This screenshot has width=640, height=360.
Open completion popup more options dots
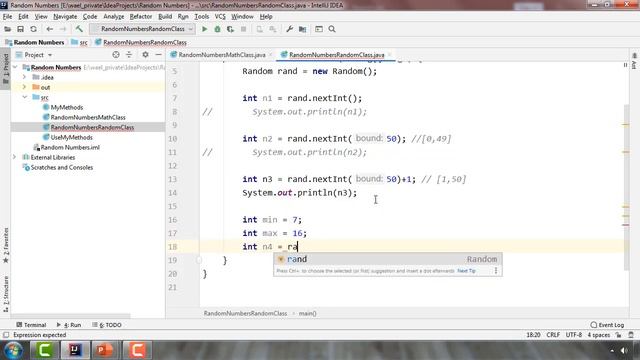coord(496,271)
